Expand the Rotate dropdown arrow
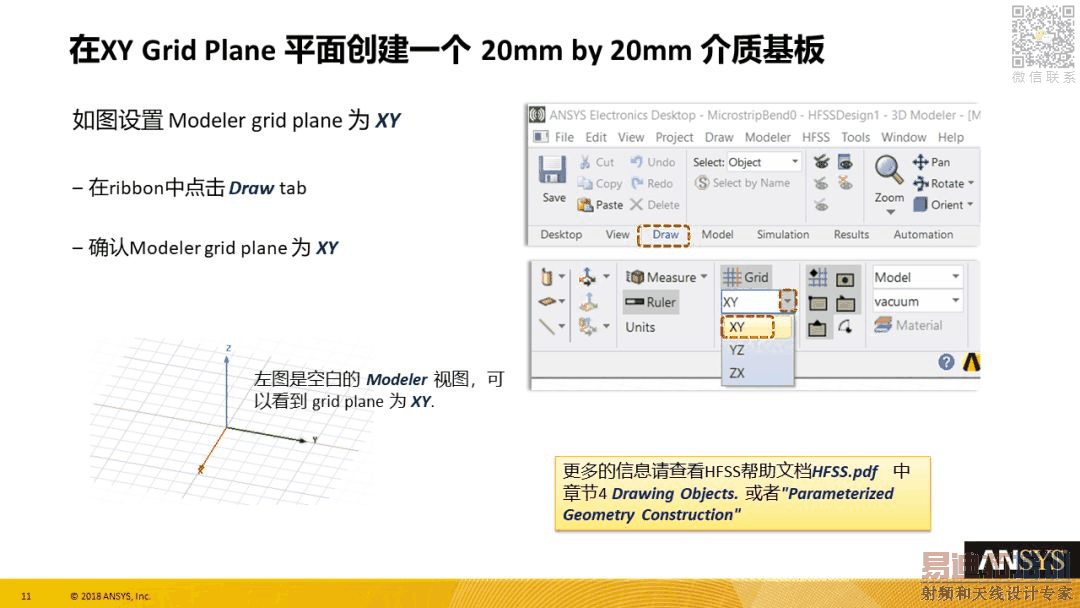 [971, 183]
